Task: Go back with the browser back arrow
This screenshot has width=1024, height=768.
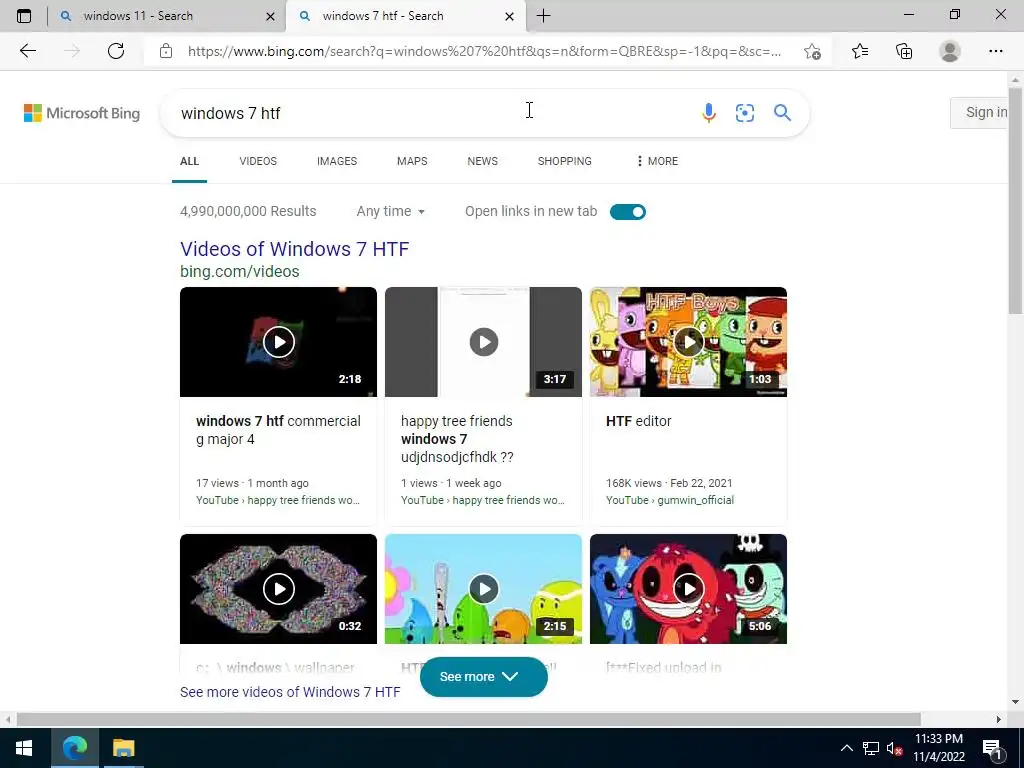Action: click(x=27, y=51)
